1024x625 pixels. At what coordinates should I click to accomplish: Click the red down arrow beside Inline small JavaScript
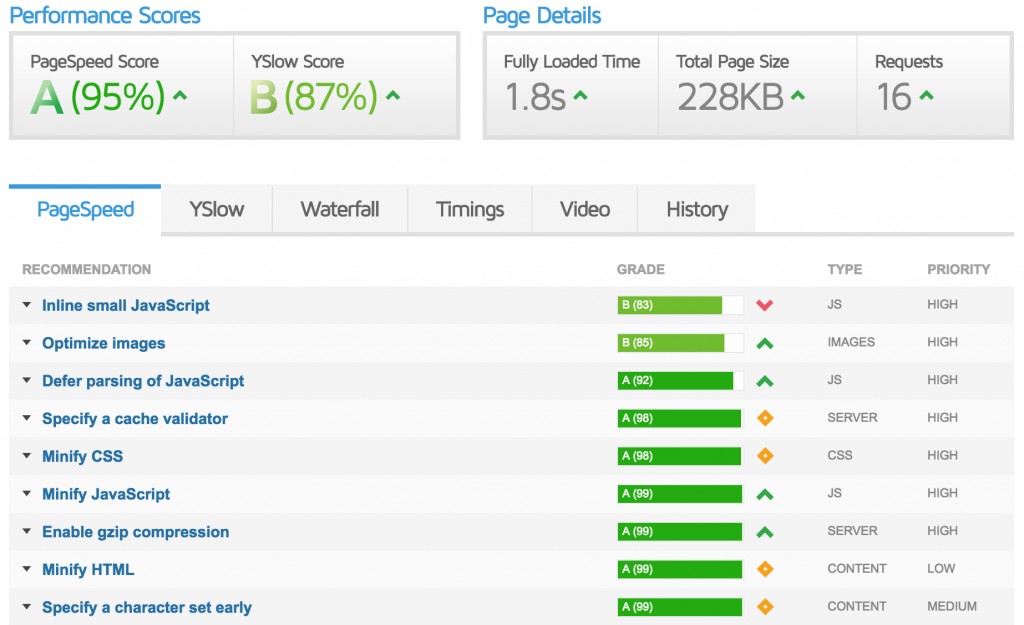[765, 305]
